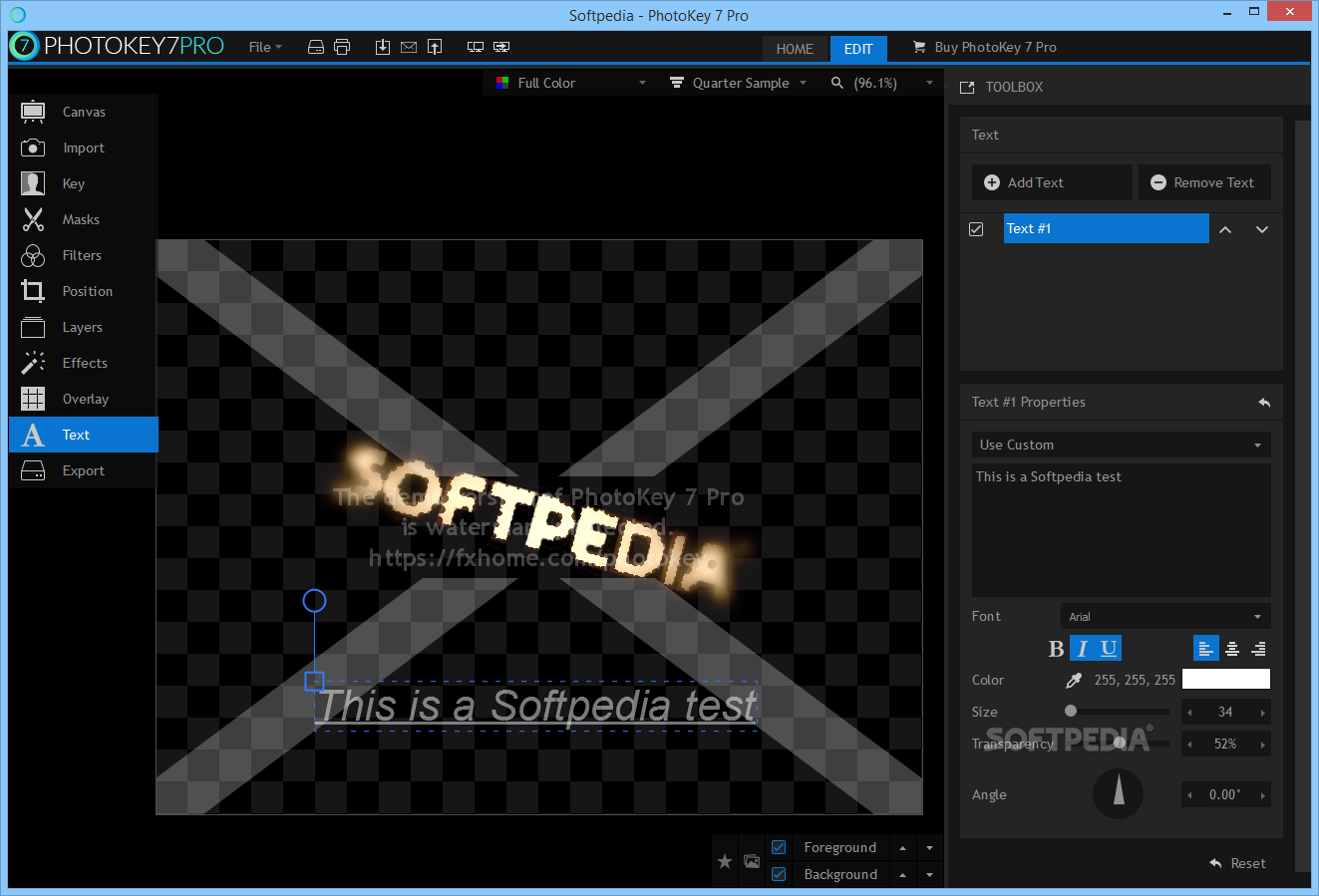
Task: Open the Import section in the sidebar
Action: (x=84, y=148)
